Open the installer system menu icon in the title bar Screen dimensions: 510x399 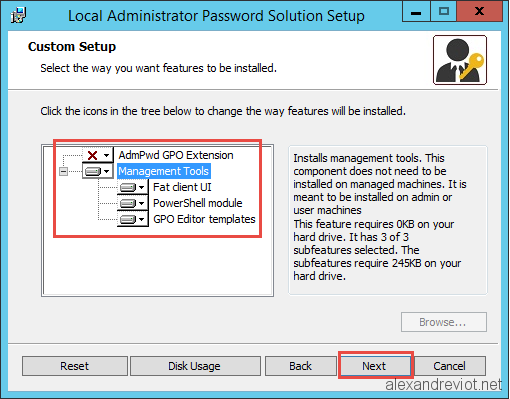pyautogui.click(x=18, y=16)
